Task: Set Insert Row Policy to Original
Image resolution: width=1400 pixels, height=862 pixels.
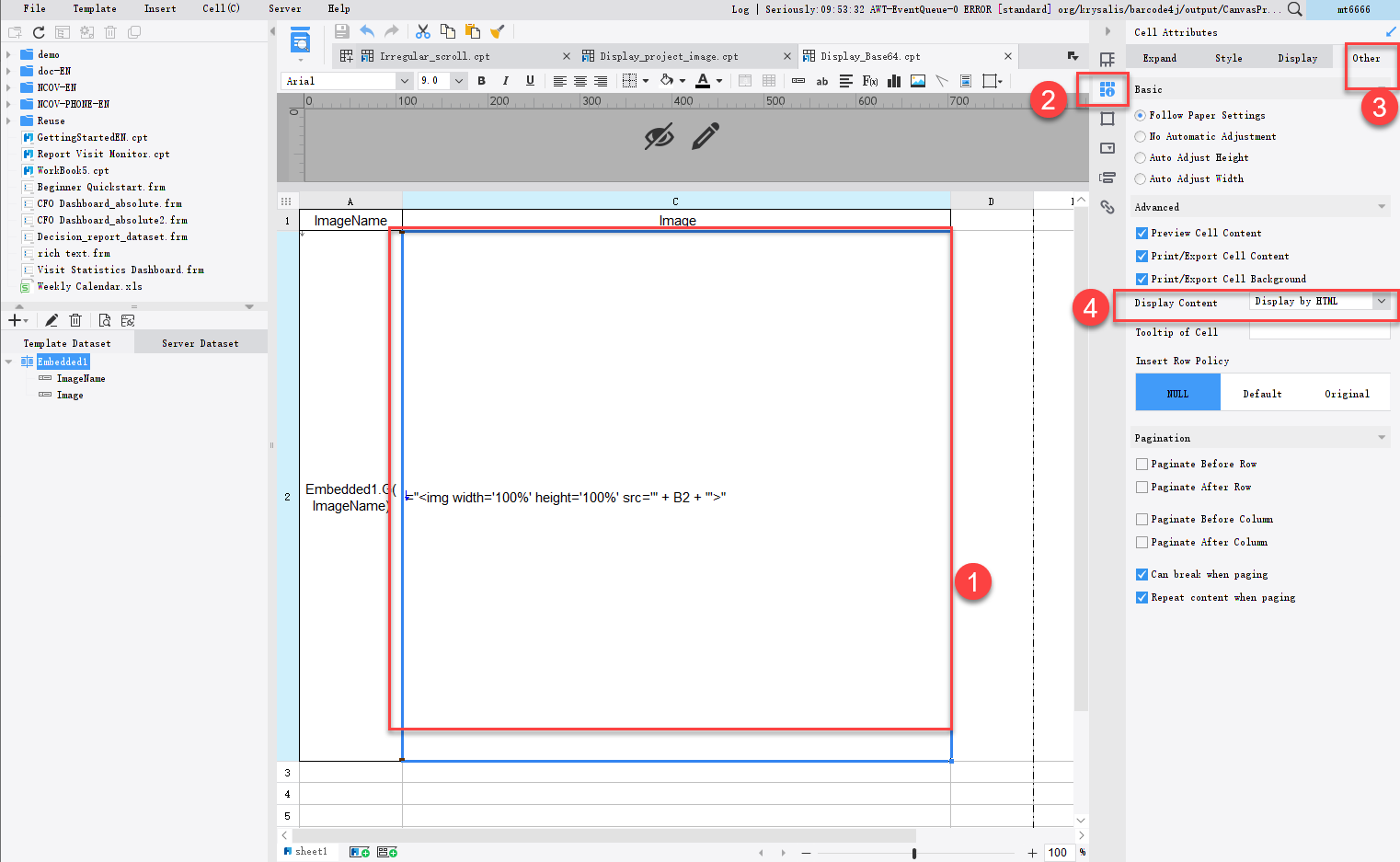Action: (x=1347, y=393)
